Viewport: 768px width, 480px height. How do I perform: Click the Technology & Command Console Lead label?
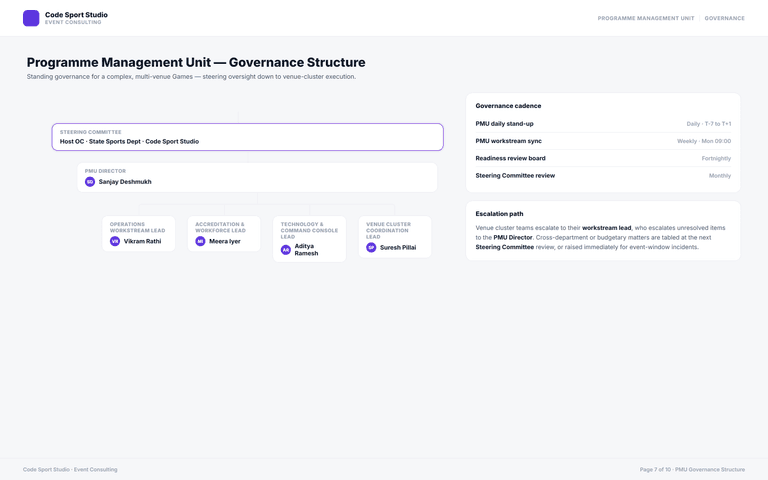click(x=309, y=230)
